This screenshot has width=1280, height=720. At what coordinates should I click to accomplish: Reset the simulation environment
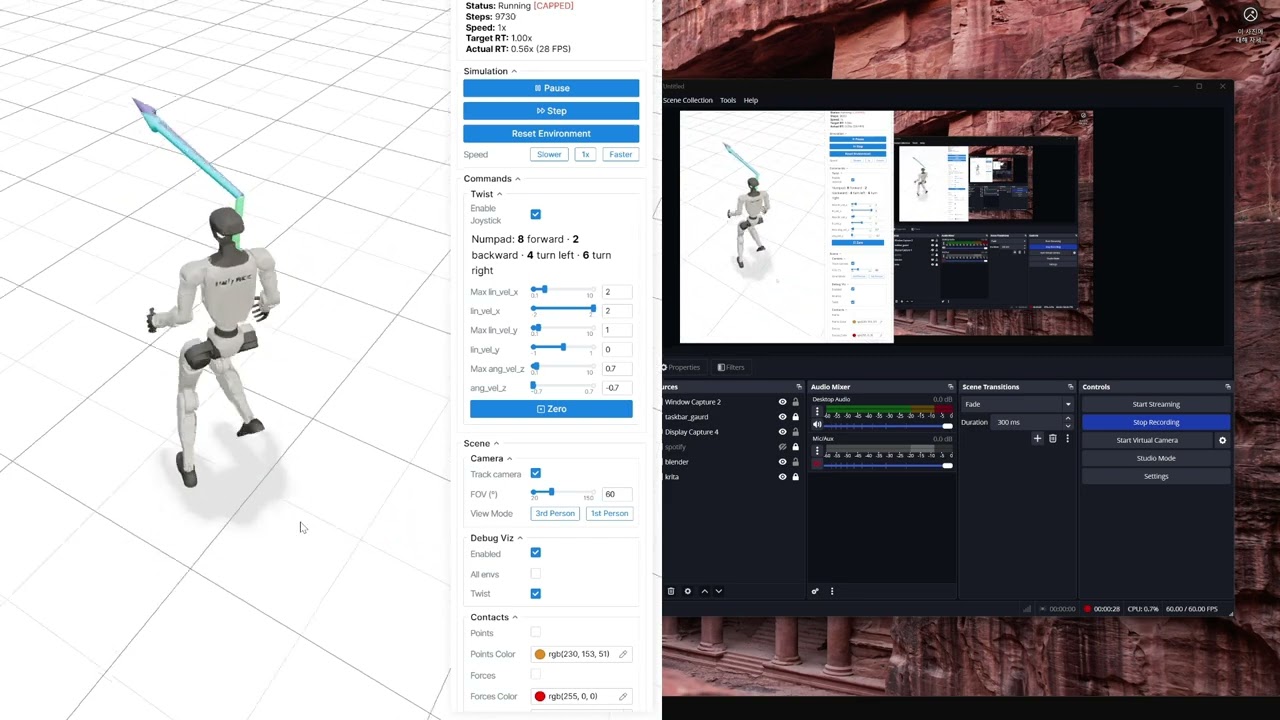(x=551, y=133)
